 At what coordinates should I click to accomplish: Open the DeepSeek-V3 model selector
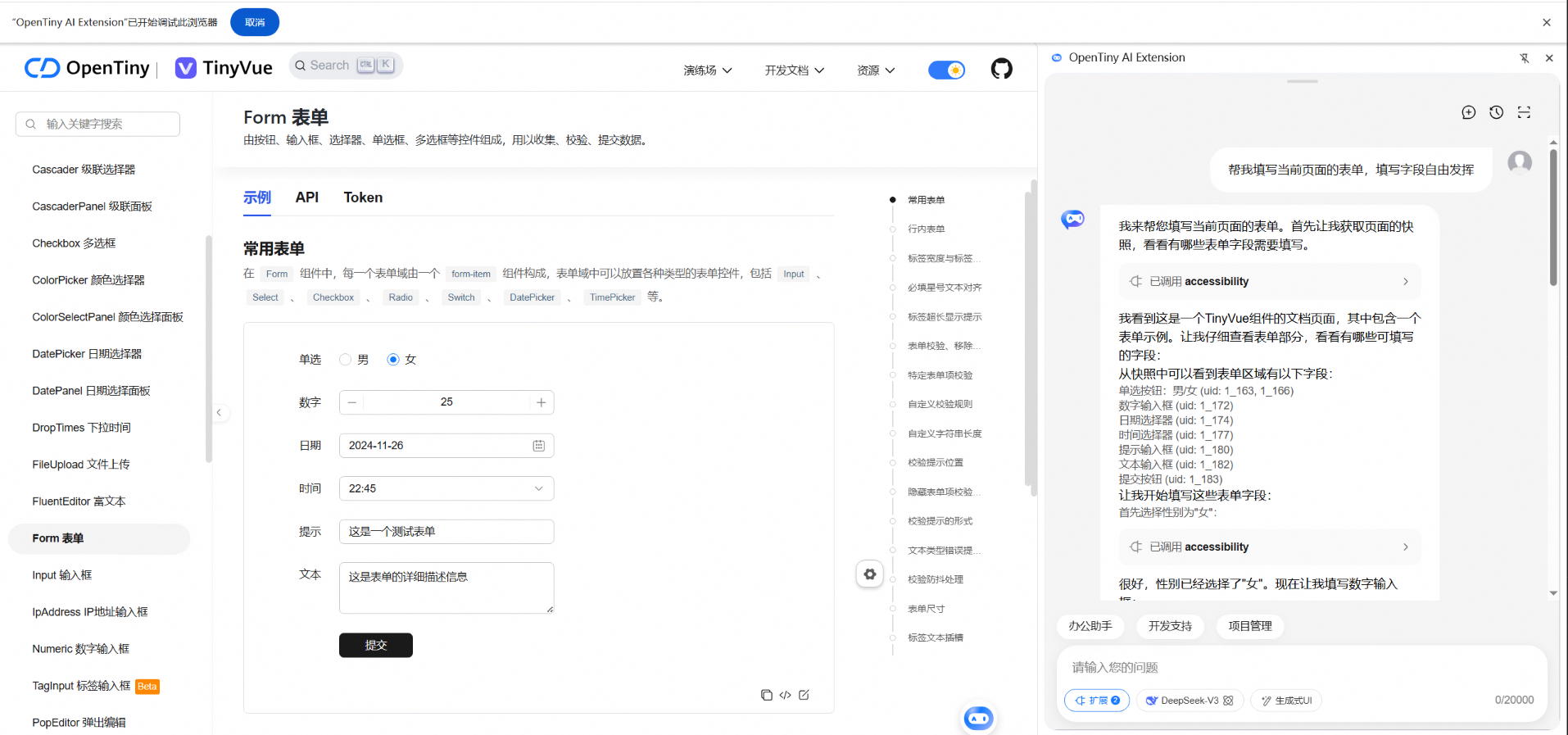click(x=1190, y=701)
